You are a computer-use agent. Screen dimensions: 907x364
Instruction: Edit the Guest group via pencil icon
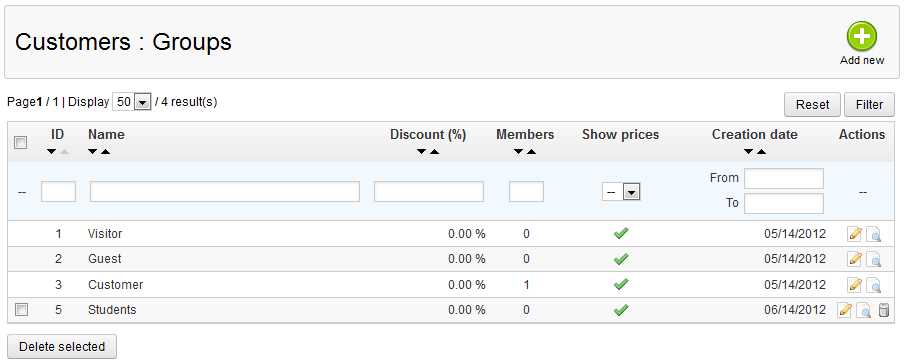point(854,259)
